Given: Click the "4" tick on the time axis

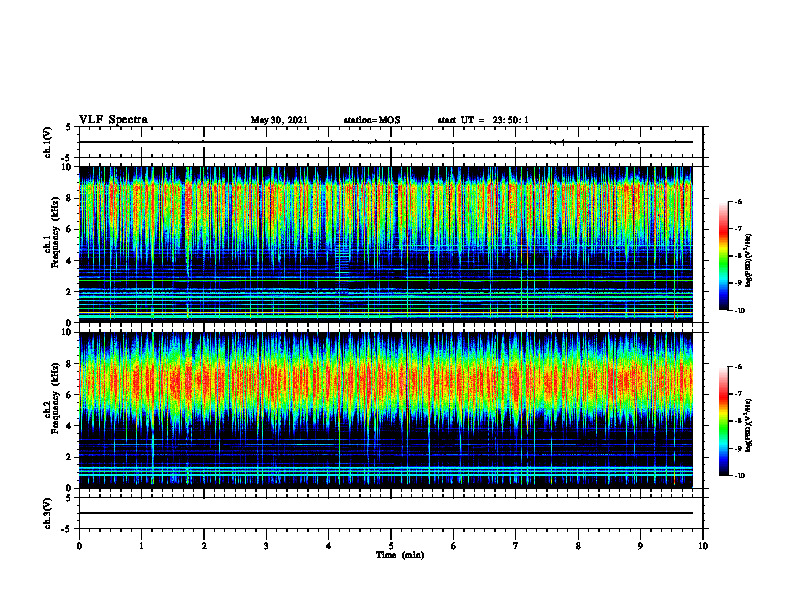Looking at the screenshot, I should pyautogui.click(x=328, y=546).
